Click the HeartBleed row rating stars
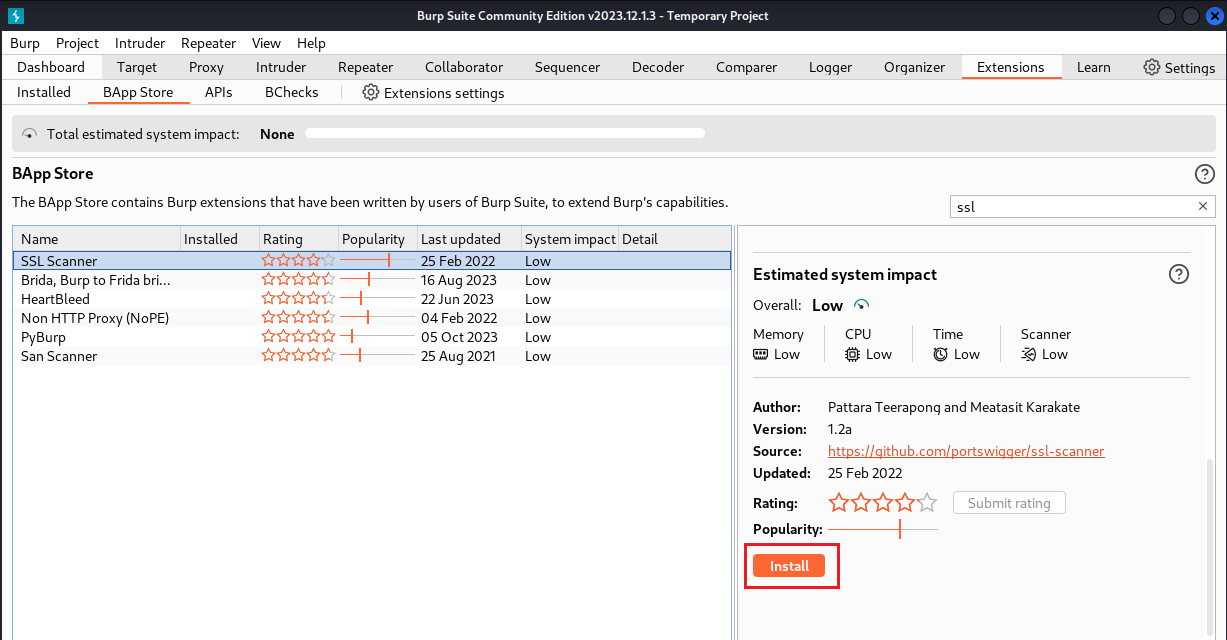The width and height of the screenshot is (1227, 640). (x=299, y=299)
